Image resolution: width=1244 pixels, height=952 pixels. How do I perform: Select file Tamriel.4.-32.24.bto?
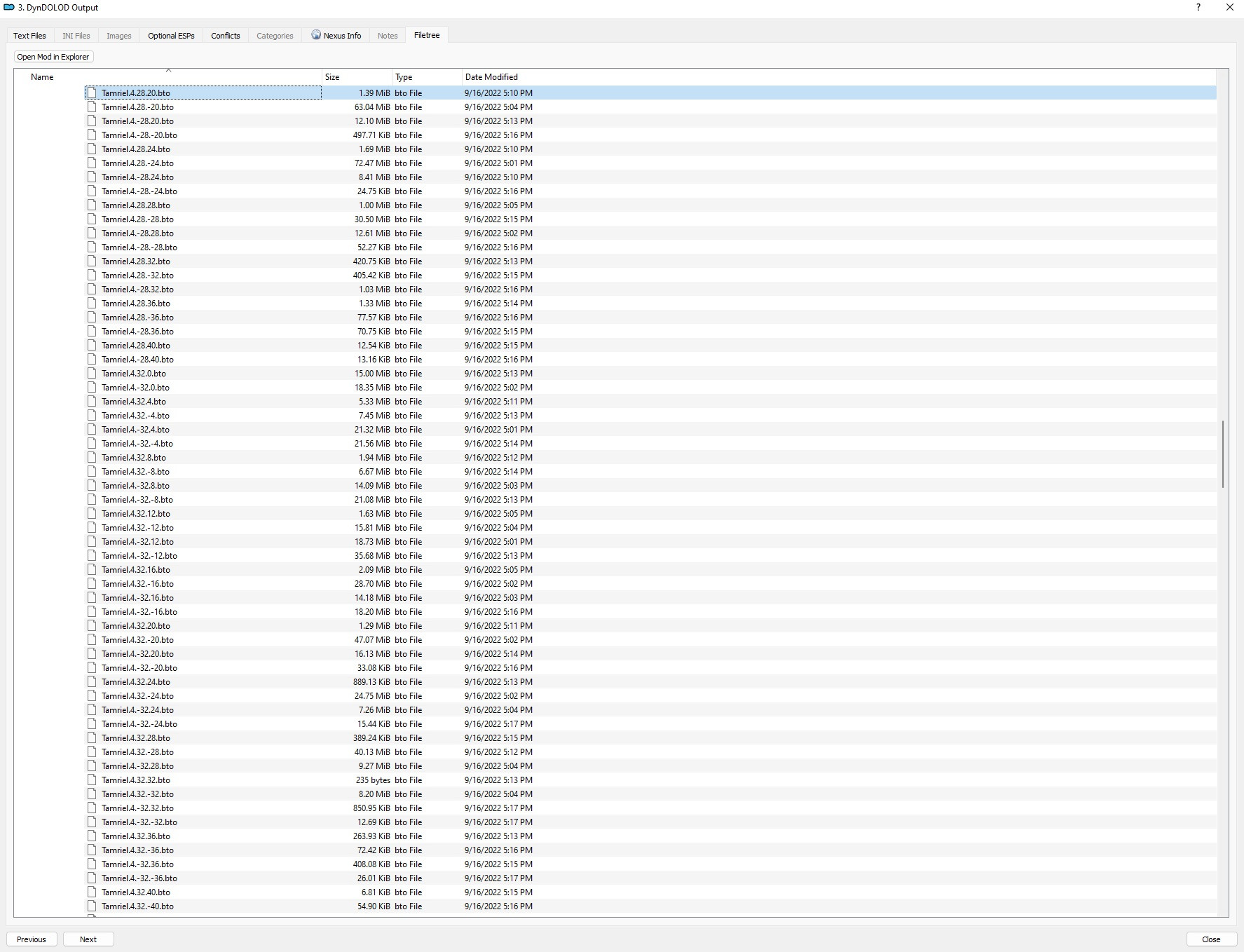point(137,709)
